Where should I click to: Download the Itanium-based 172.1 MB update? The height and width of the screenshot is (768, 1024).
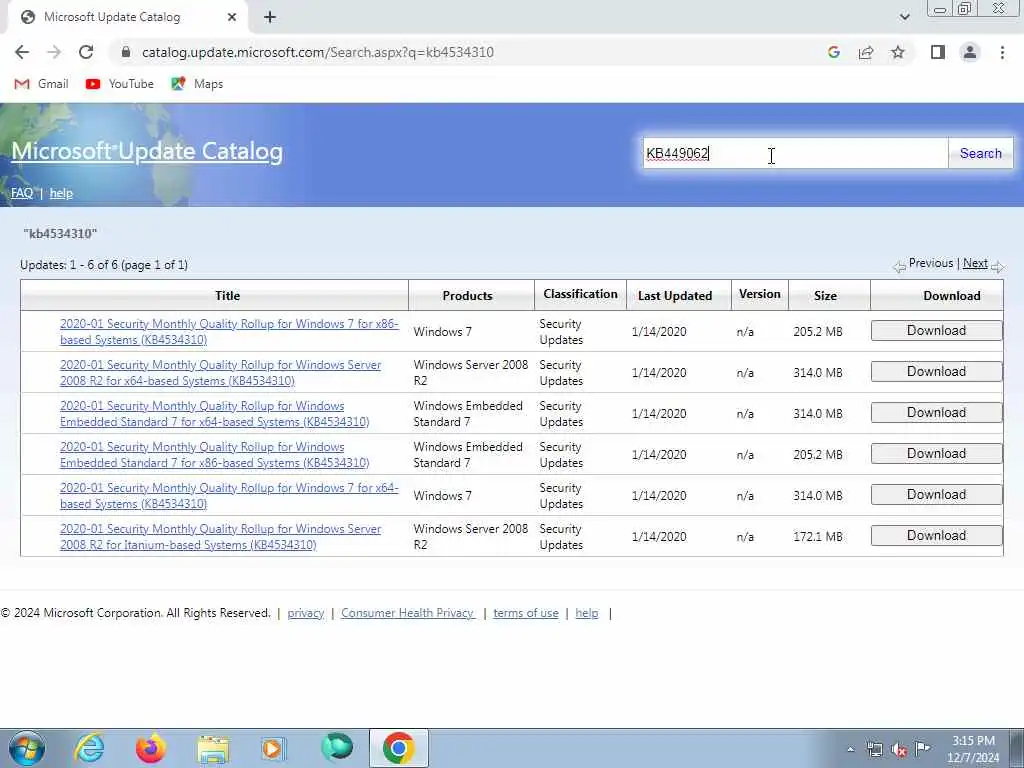click(x=936, y=536)
